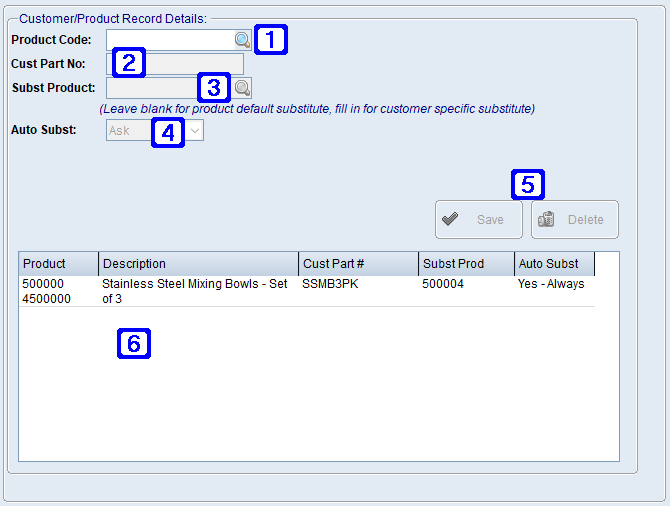Click the Delete button

click(x=575, y=219)
